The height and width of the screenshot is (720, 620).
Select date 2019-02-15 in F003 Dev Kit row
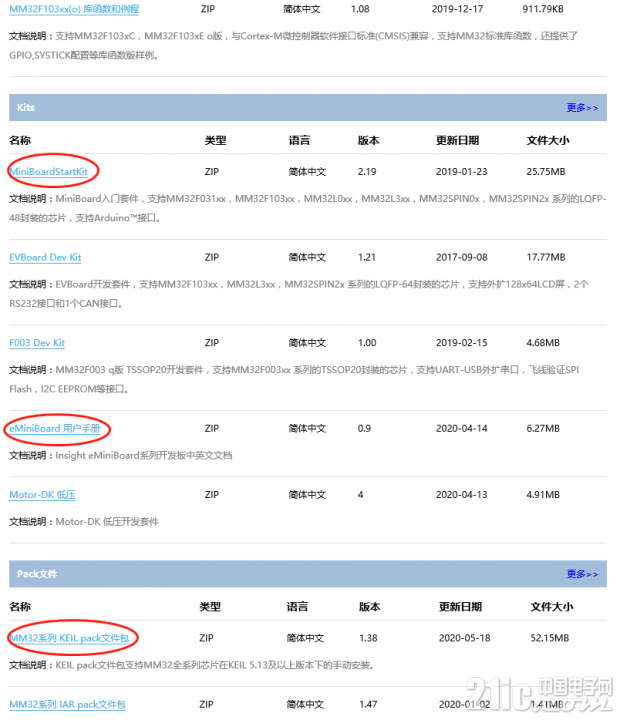[x=462, y=343]
